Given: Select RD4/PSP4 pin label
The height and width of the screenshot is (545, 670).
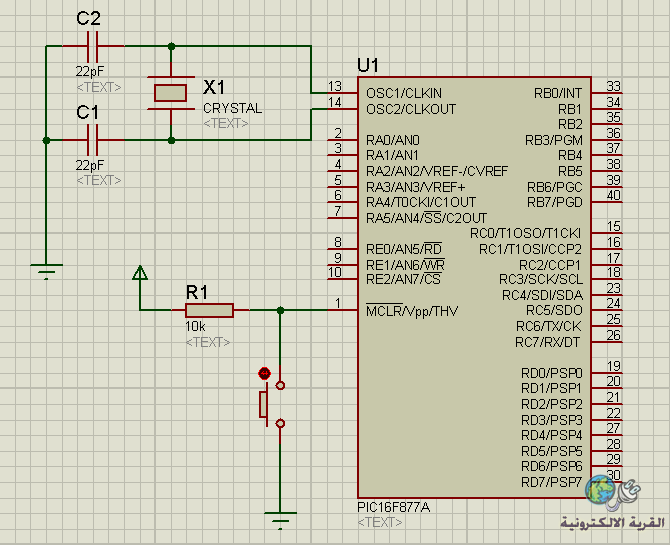Looking at the screenshot, I should (552, 436).
